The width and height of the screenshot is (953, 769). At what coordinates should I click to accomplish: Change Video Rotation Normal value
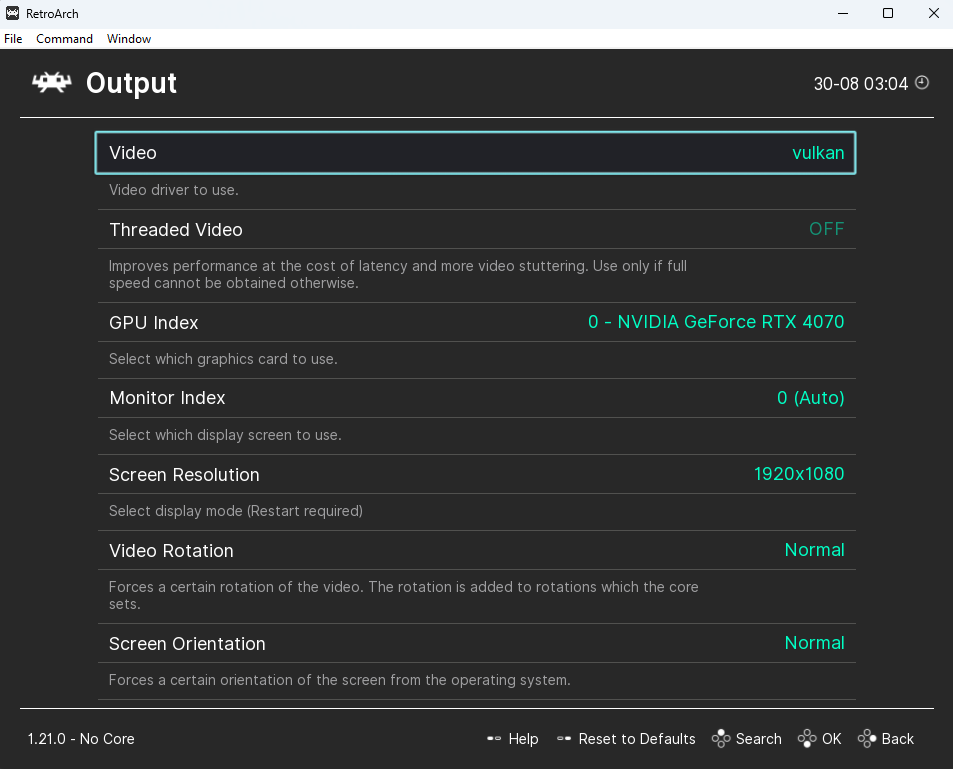coord(814,550)
